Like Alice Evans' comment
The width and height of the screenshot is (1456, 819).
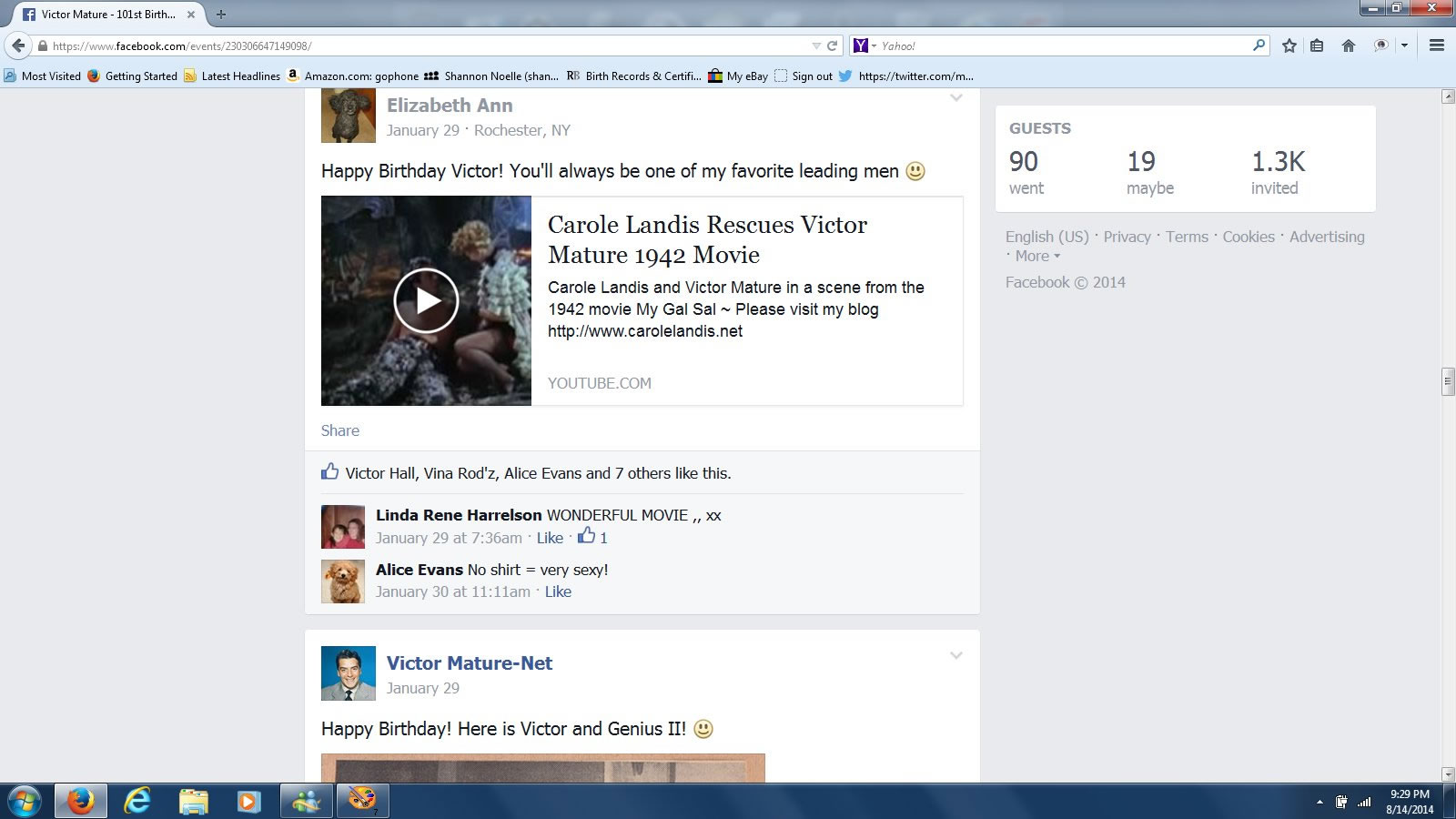(558, 591)
